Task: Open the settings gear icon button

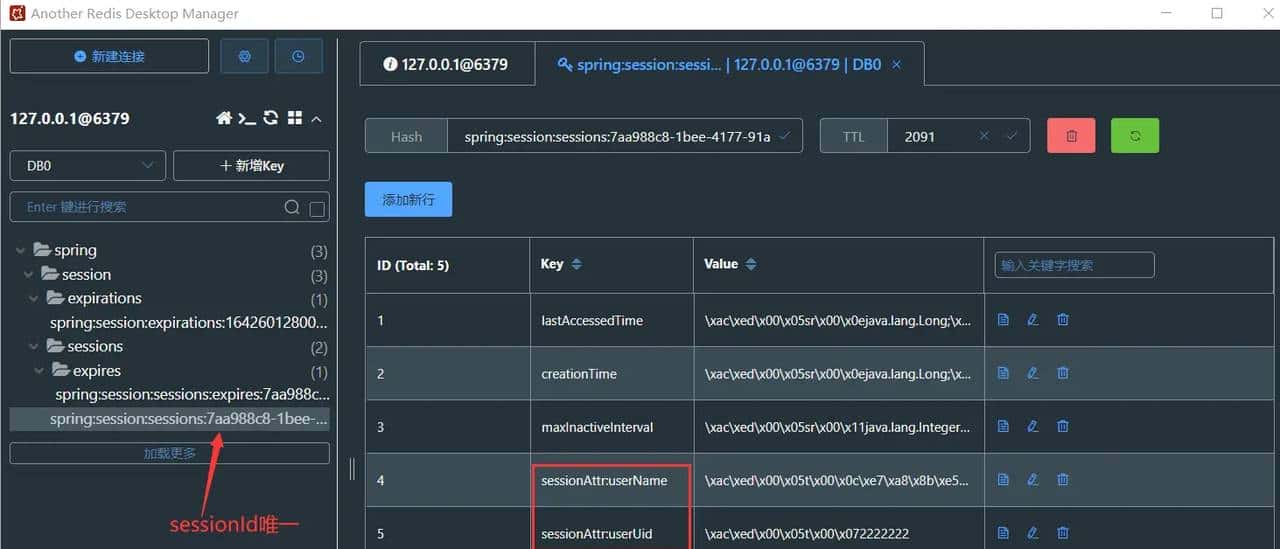Action: pos(244,57)
